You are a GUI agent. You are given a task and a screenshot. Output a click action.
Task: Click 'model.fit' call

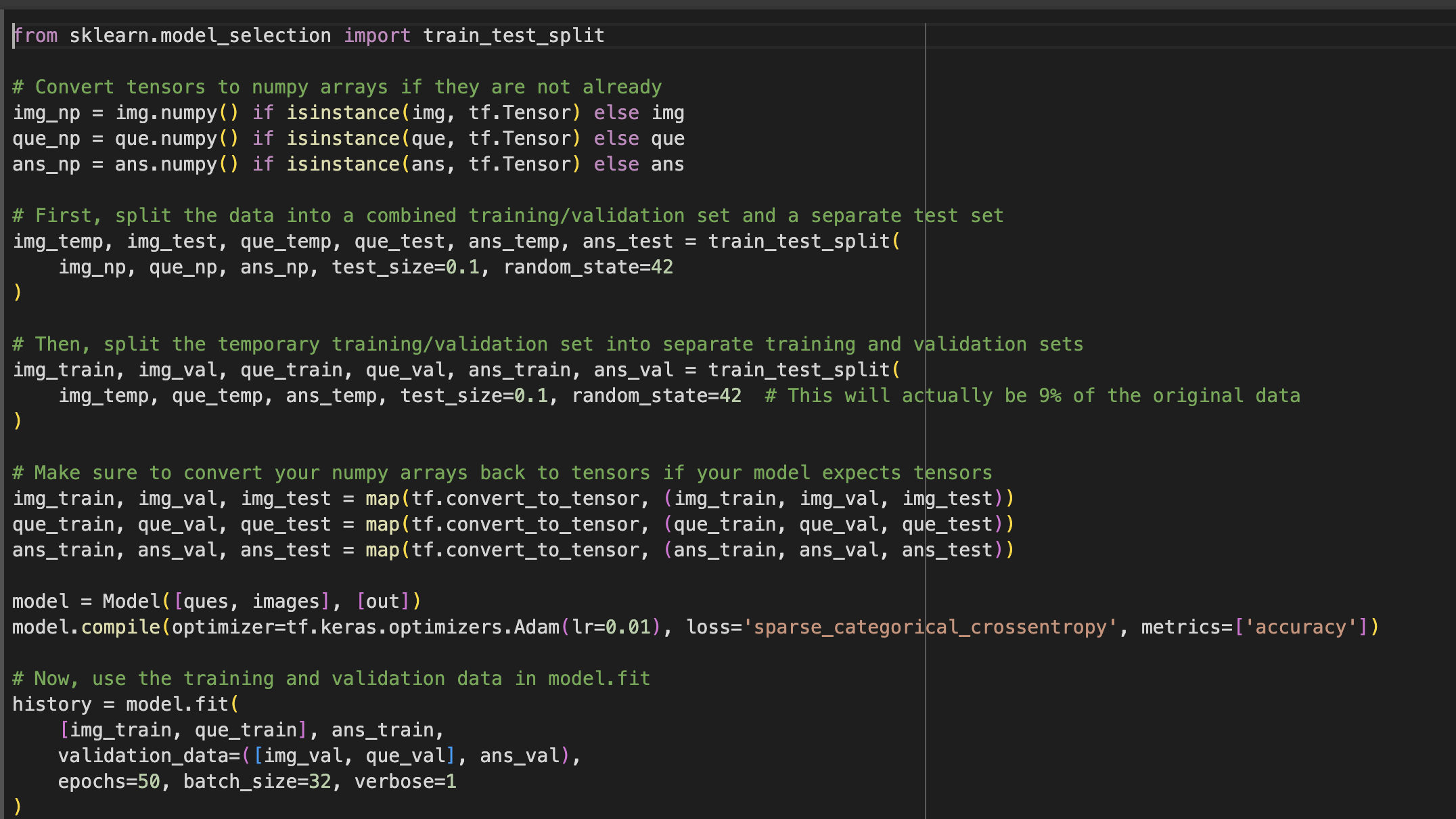(x=177, y=704)
